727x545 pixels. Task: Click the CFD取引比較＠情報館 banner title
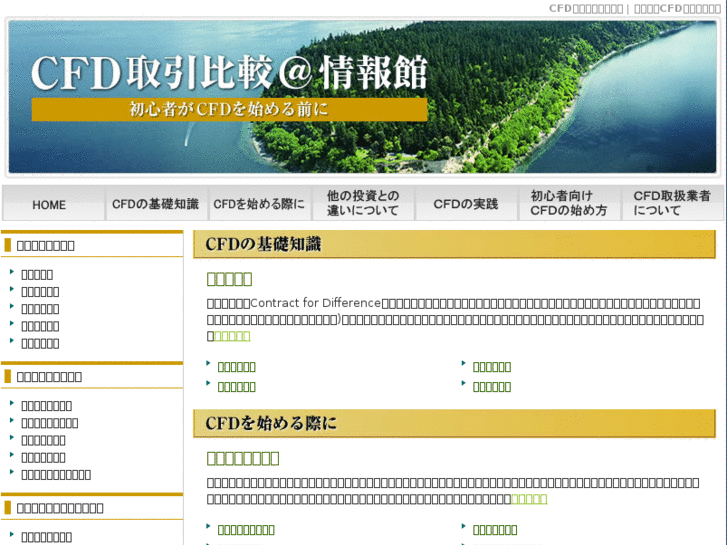229,72
